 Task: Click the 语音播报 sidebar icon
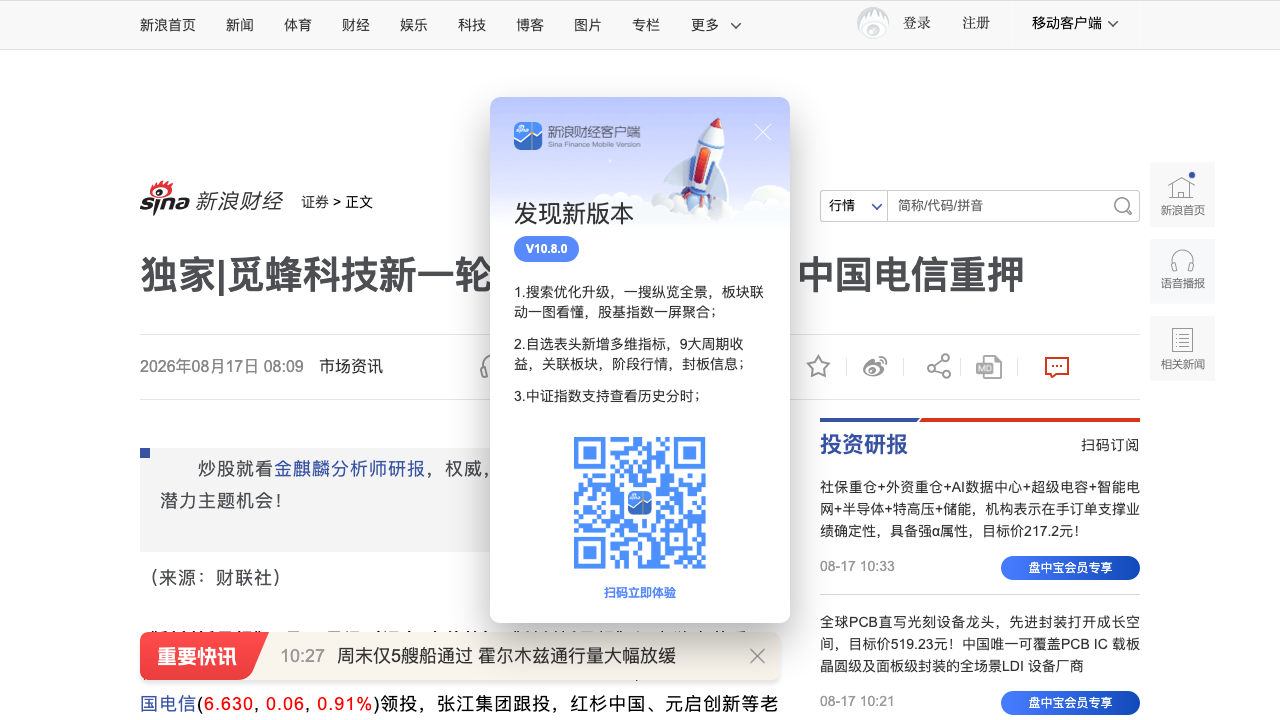tap(1182, 271)
